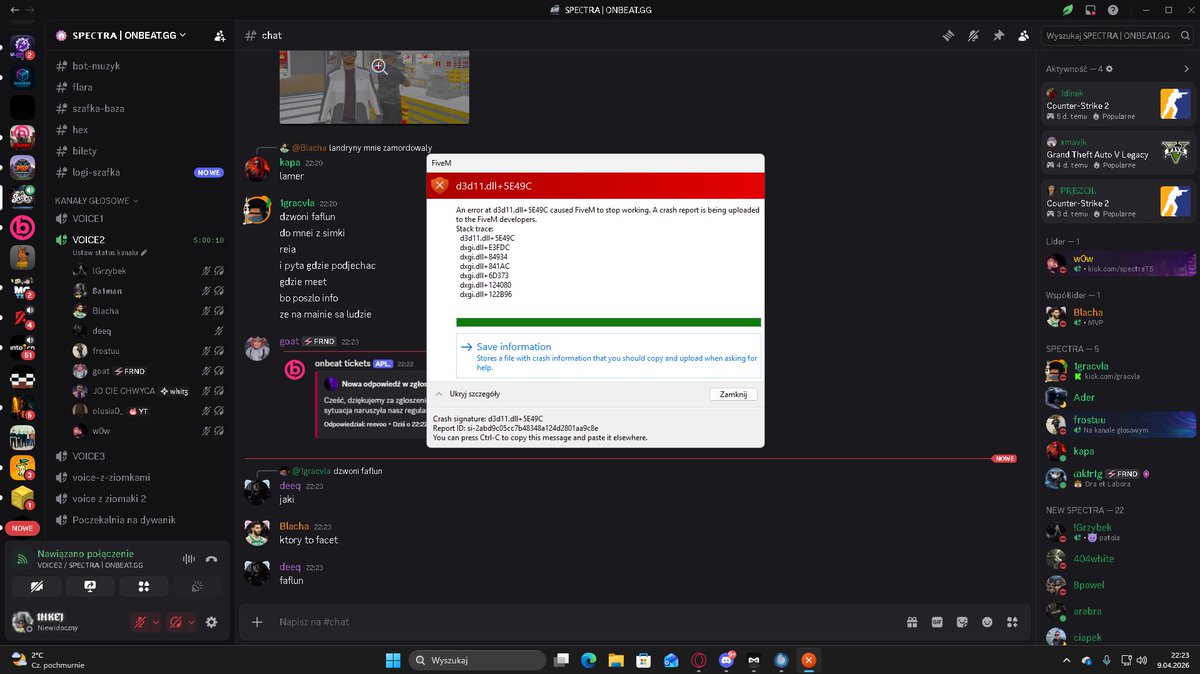Open the Threads icon in channel header
The width and height of the screenshot is (1200, 674).
pyautogui.click(x=948, y=35)
